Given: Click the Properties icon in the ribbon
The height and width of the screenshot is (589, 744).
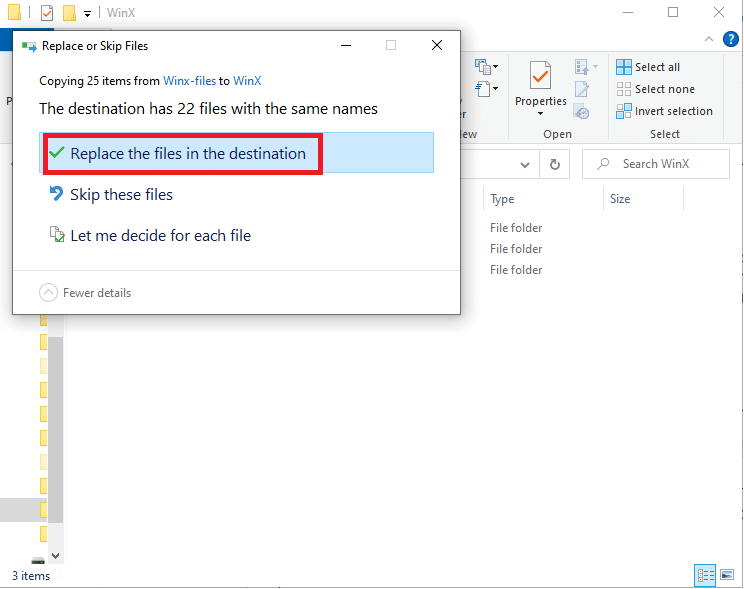Looking at the screenshot, I should pos(540,75).
